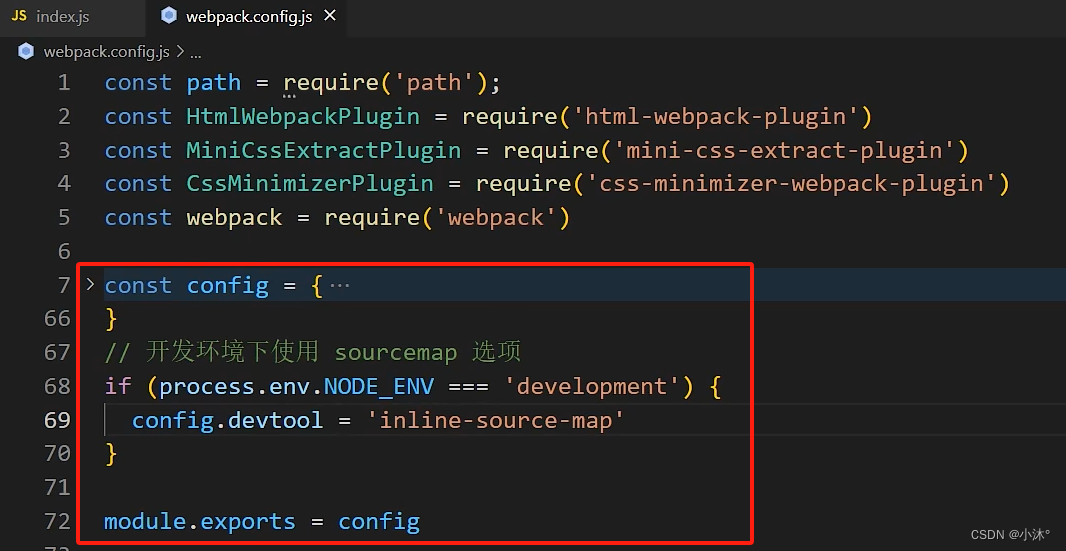Click the 'path' string on line 1

coord(433,83)
